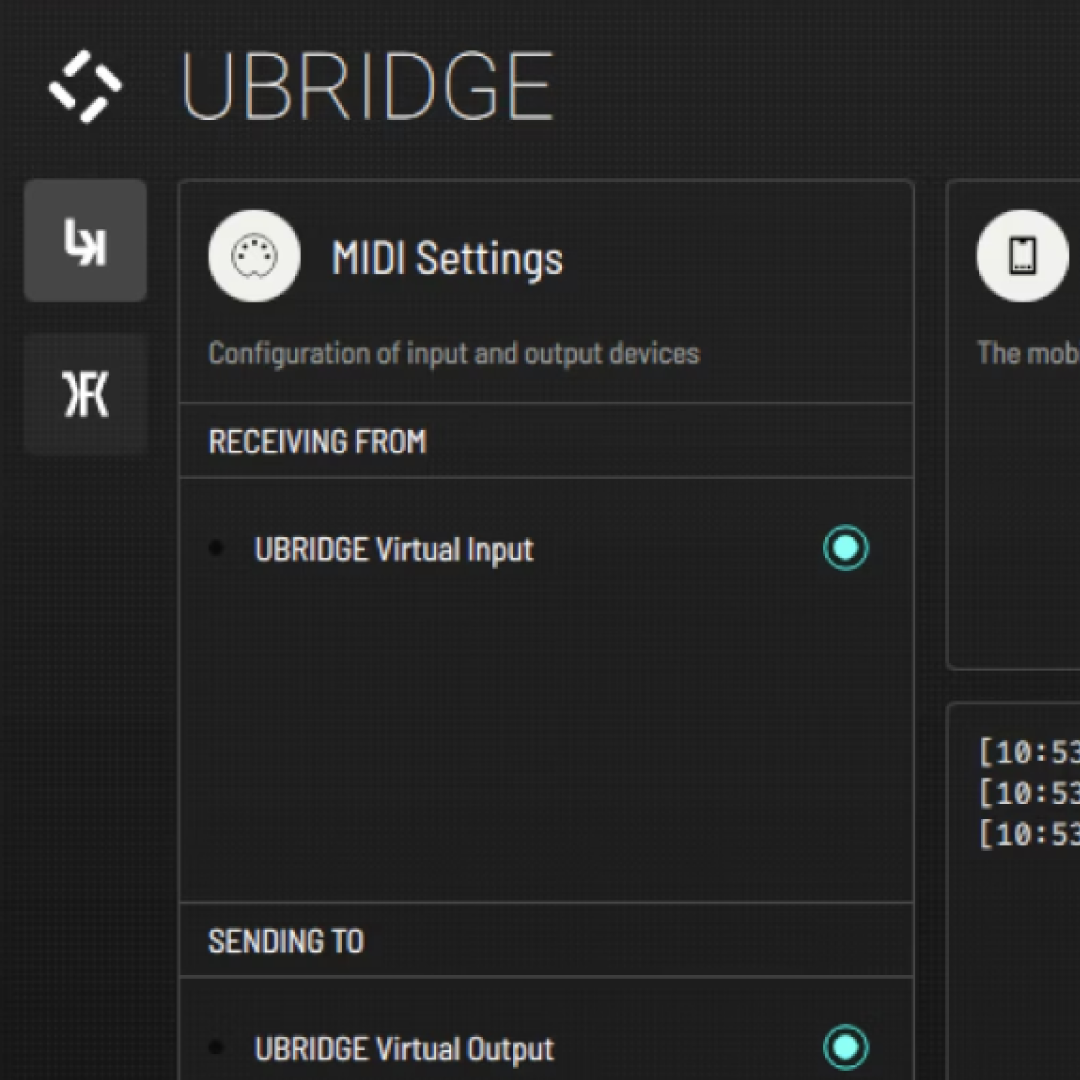Select the UBRIDGE Virtual Output label
The height and width of the screenshot is (1080, 1080).
[404, 1049]
